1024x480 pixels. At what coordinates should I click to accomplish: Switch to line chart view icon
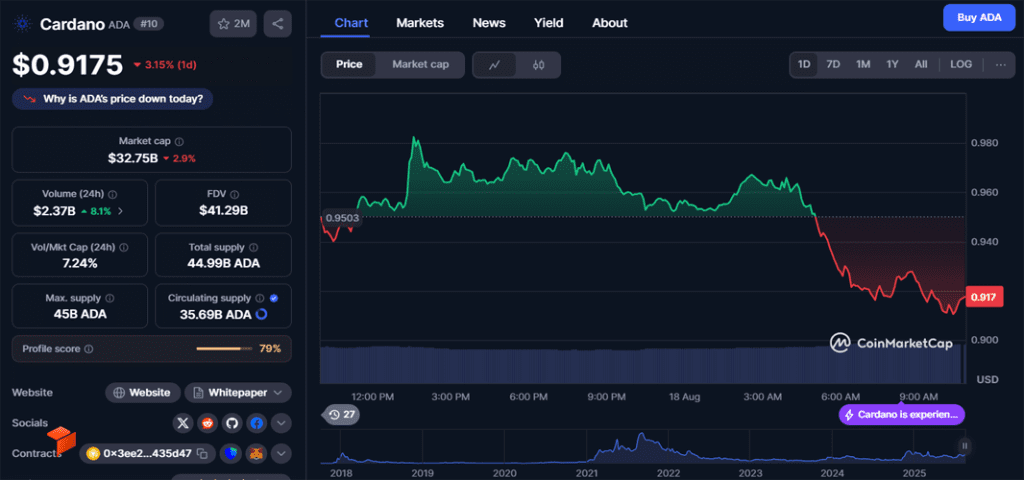[495, 65]
